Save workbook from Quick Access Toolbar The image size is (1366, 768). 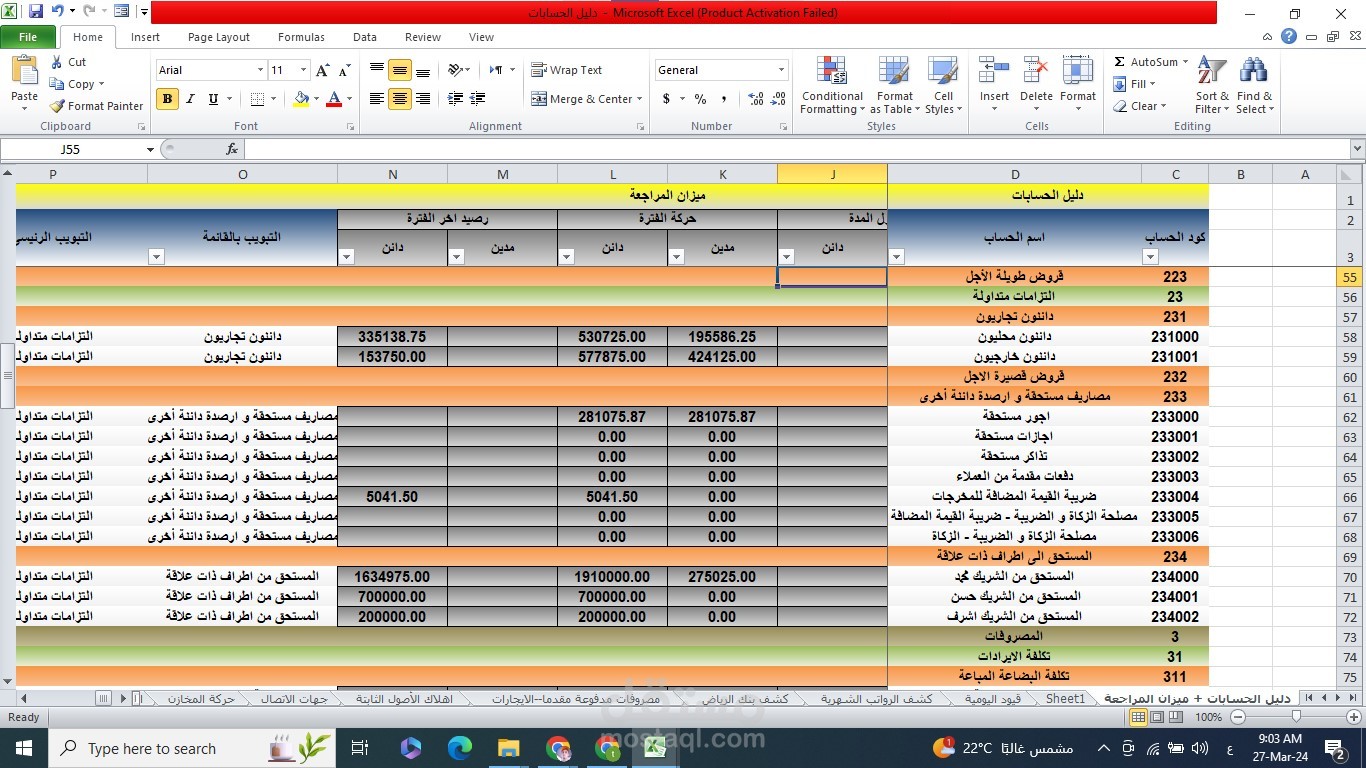36,12
